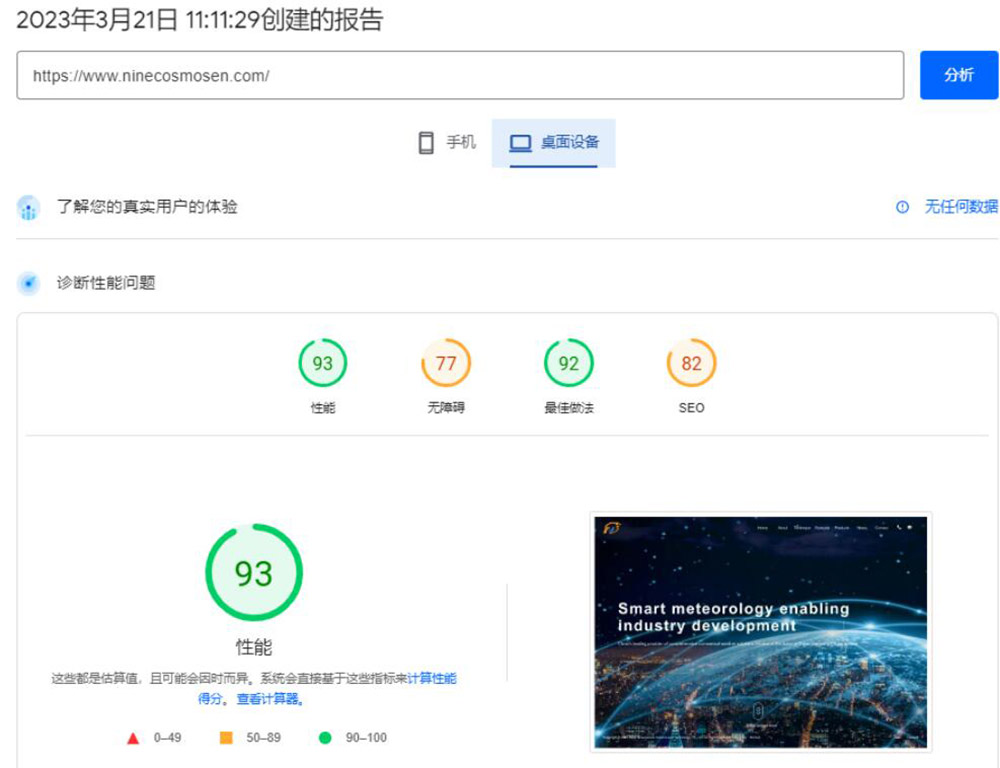Viewport: 1000px width, 768px height.
Task: Click the URL input field
Action: tap(460, 76)
